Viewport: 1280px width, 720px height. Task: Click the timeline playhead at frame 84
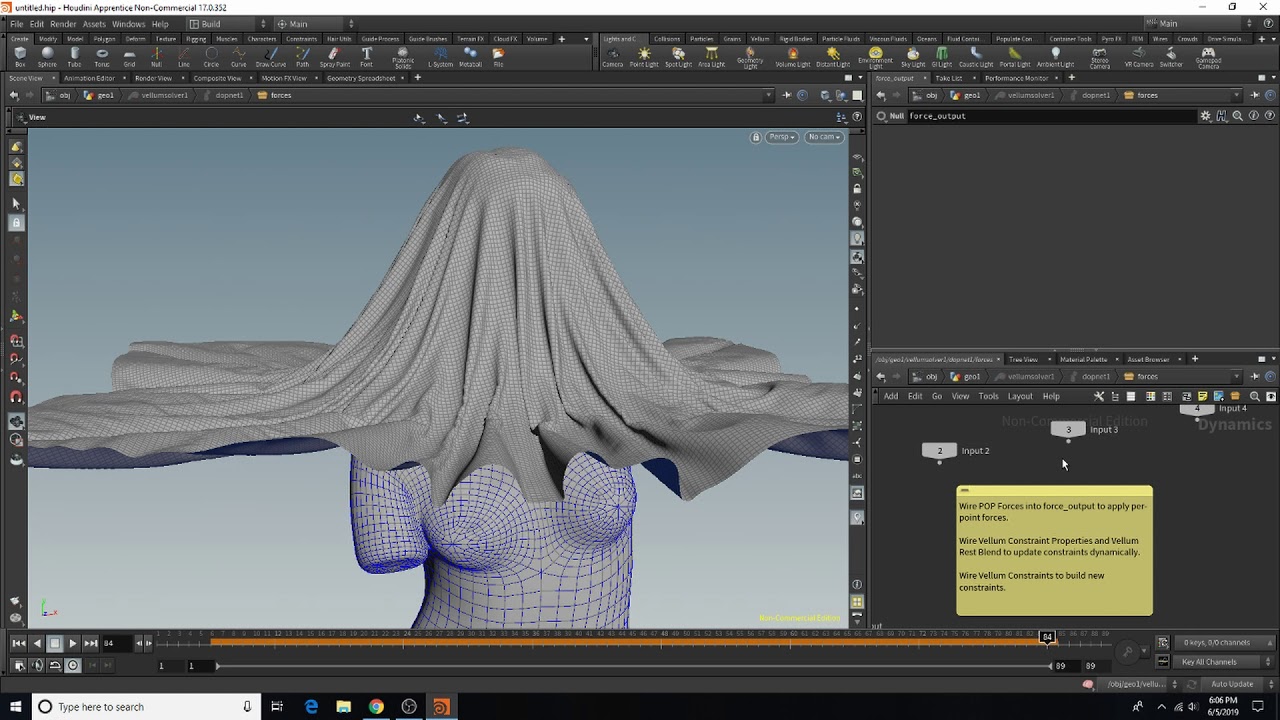pos(1047,637)
